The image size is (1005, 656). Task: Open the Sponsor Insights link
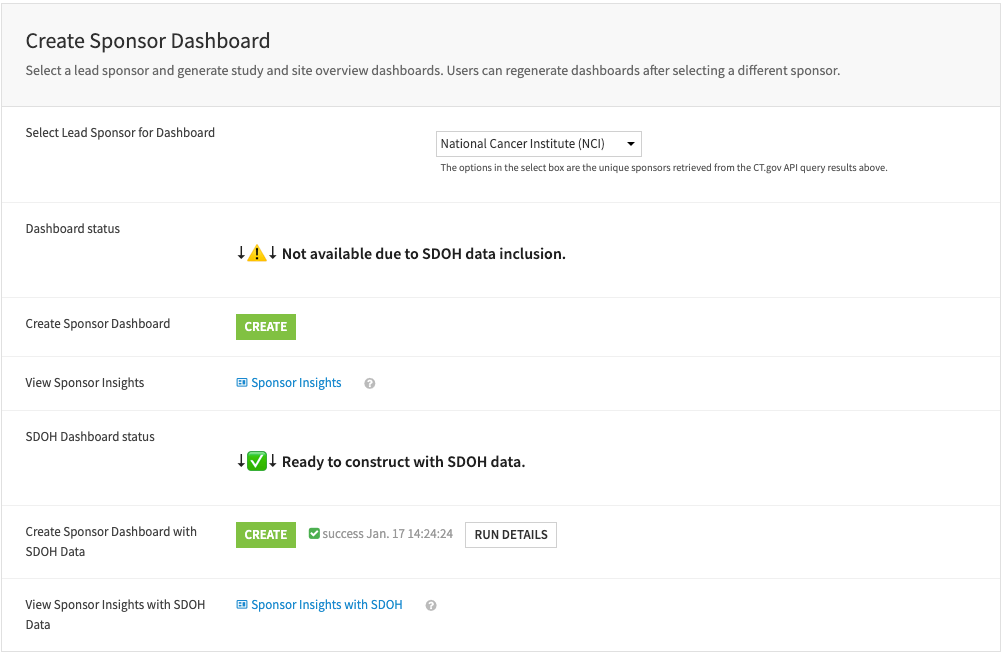(x=297, y=382)
